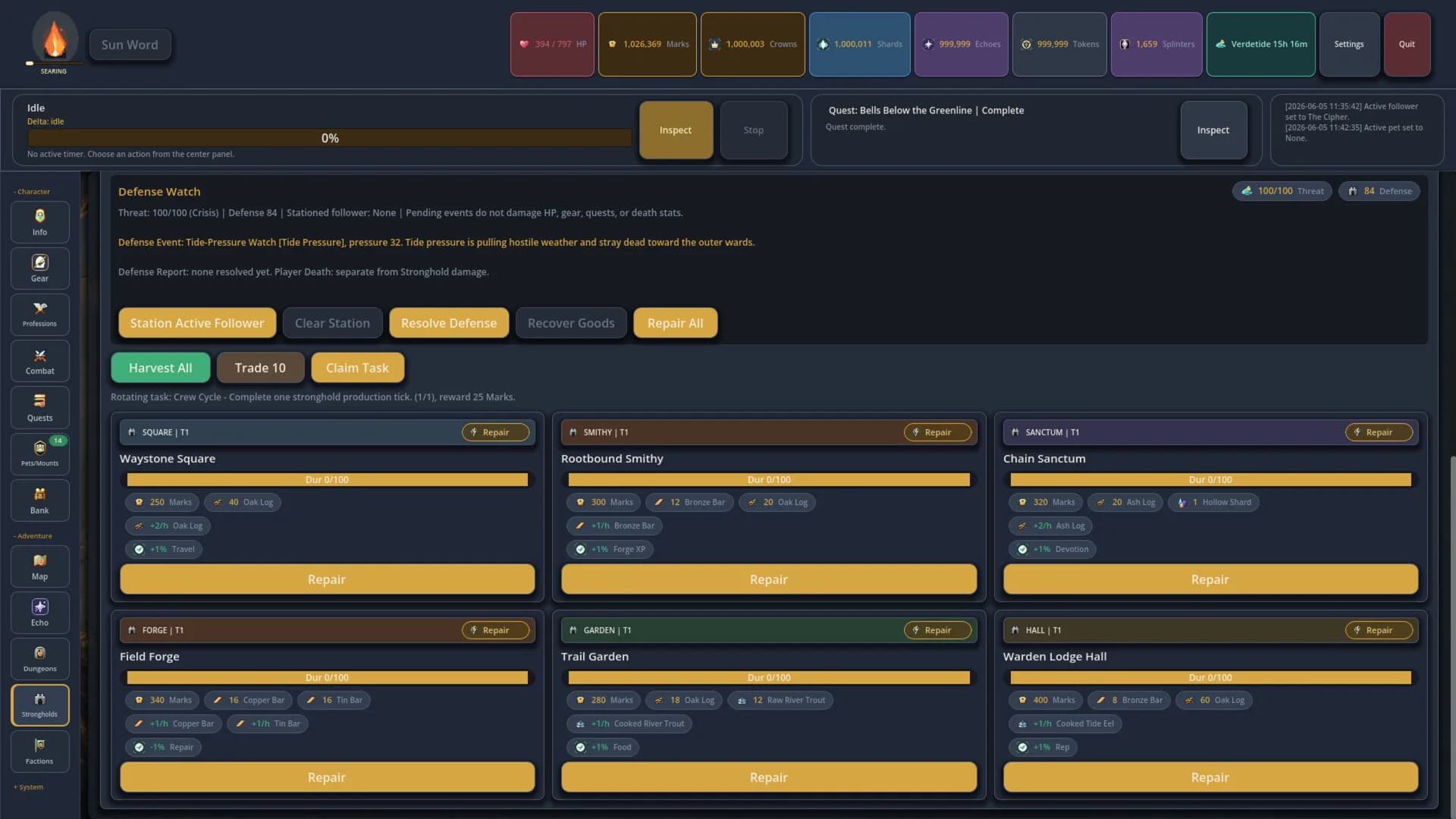Click the Marks currency chip
Image resolution: width=1456 pixels, height=819 pixels.
click(x=648, y=44)
